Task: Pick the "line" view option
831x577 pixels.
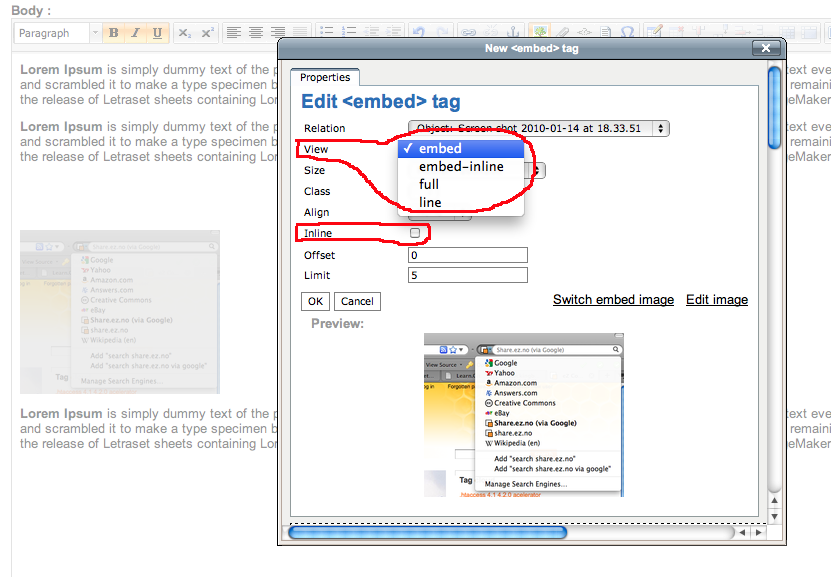Action: tap(430, 203)
